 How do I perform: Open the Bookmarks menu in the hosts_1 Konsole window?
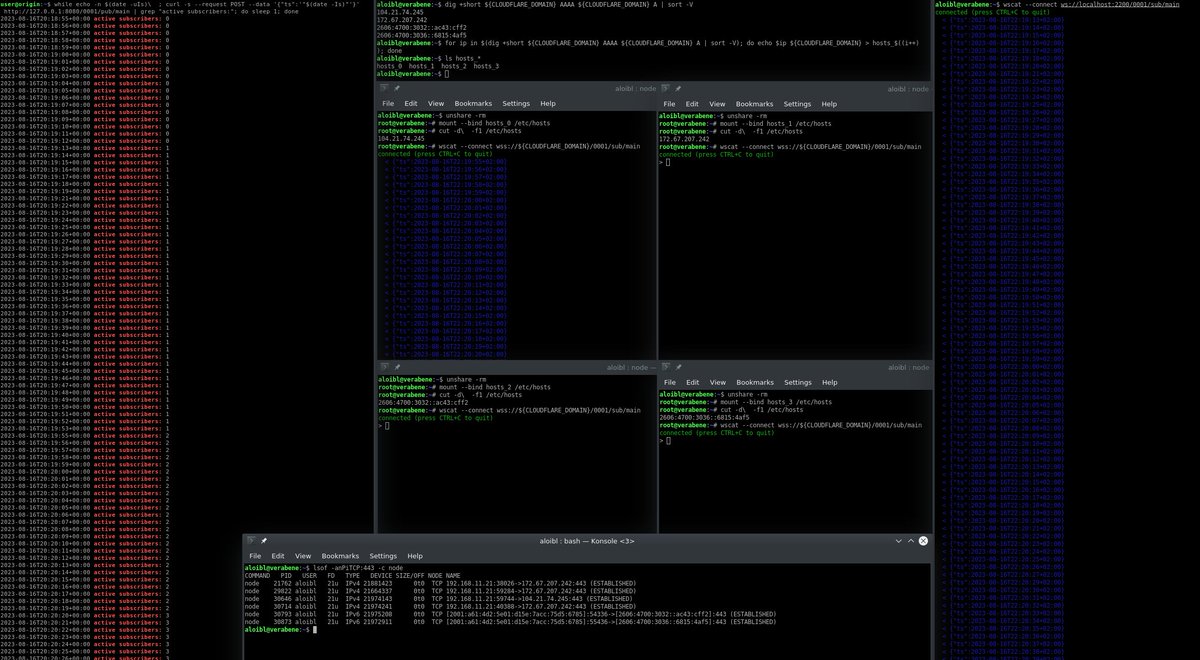[755, 103]
